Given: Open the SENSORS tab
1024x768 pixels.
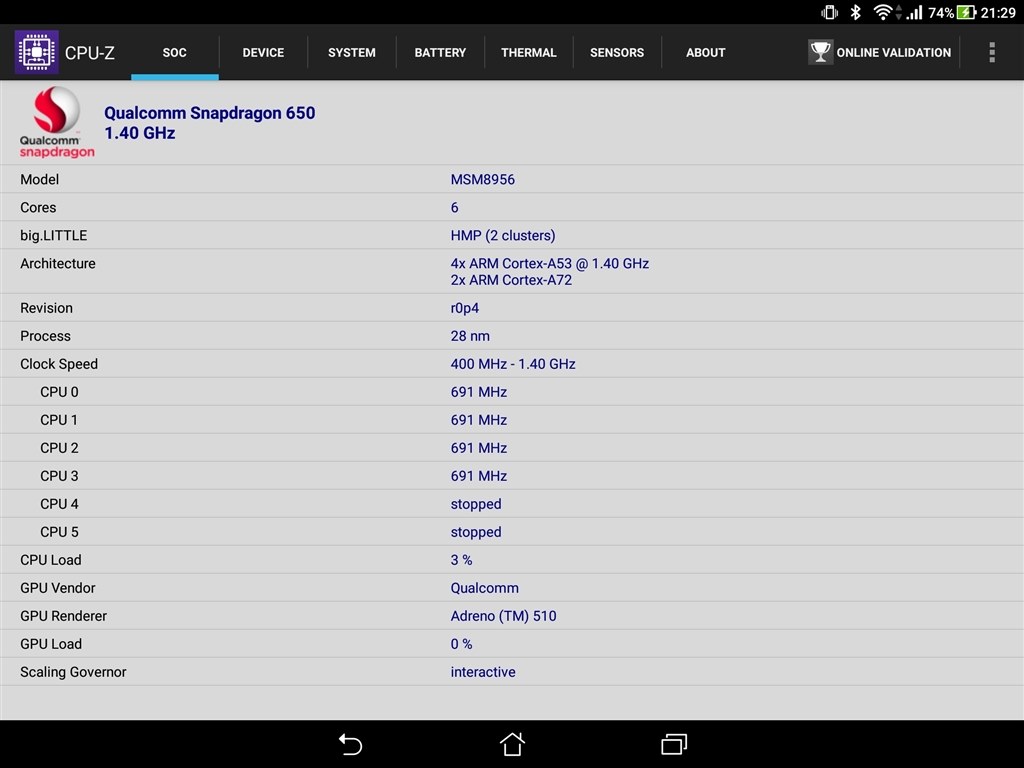Looking at the screenshot, I should [617, 52].
